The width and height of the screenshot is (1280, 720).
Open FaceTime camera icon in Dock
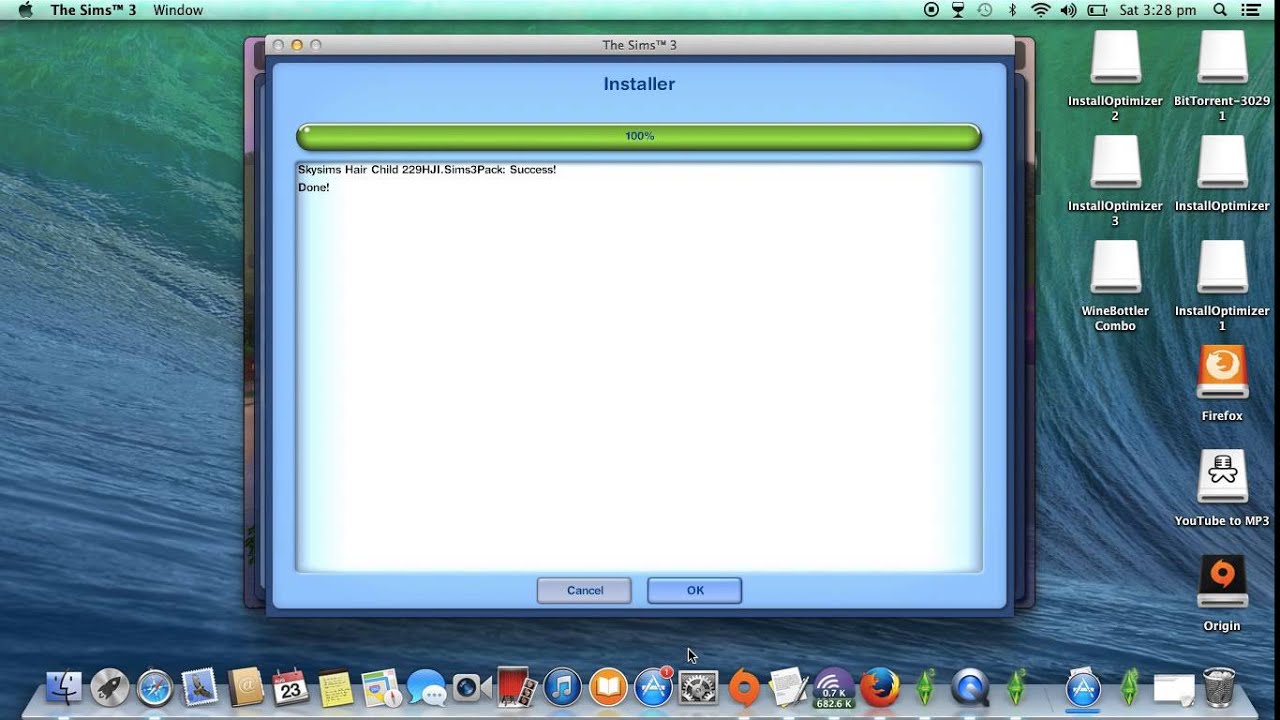coord(471,687)
